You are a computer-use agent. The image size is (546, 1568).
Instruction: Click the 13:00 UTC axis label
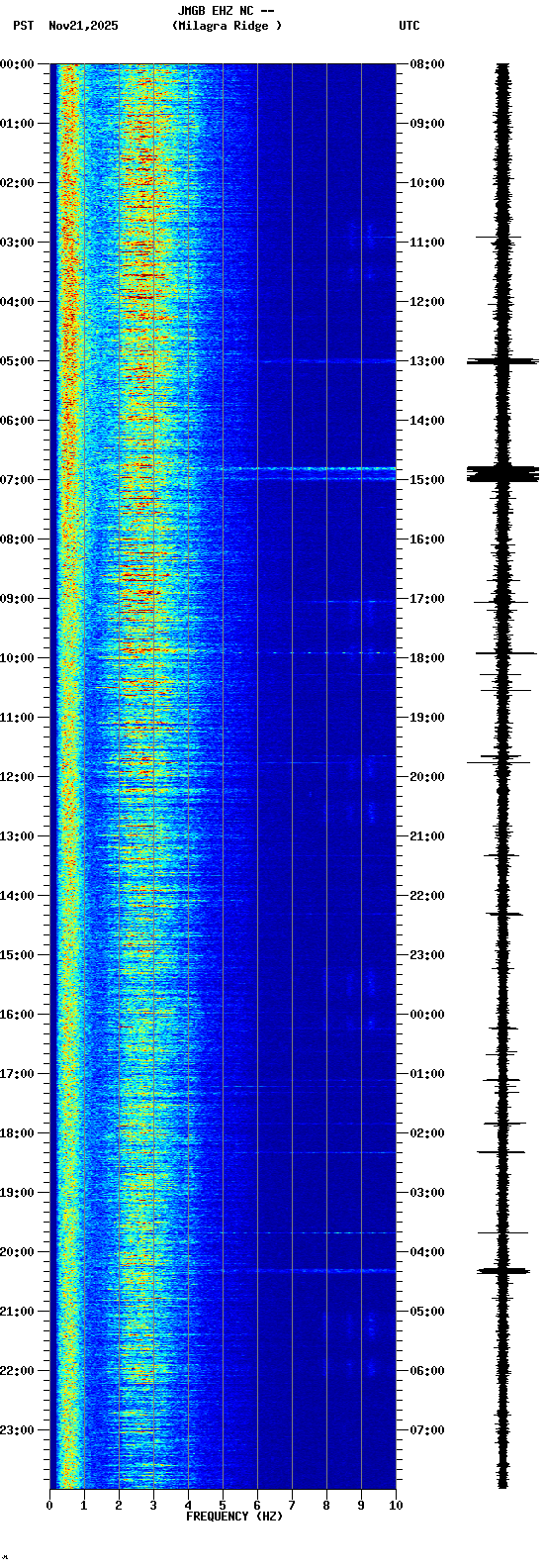[427, 361]
